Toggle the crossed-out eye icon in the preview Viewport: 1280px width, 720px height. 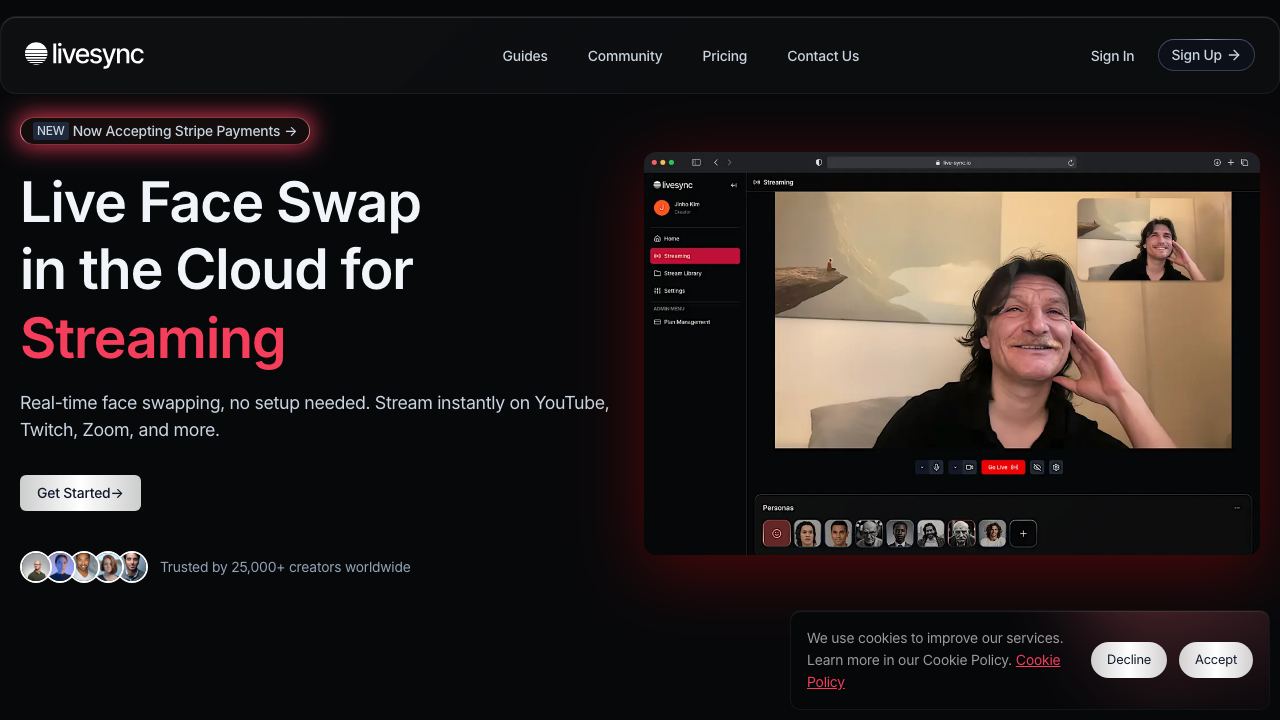pos(1037,467)
